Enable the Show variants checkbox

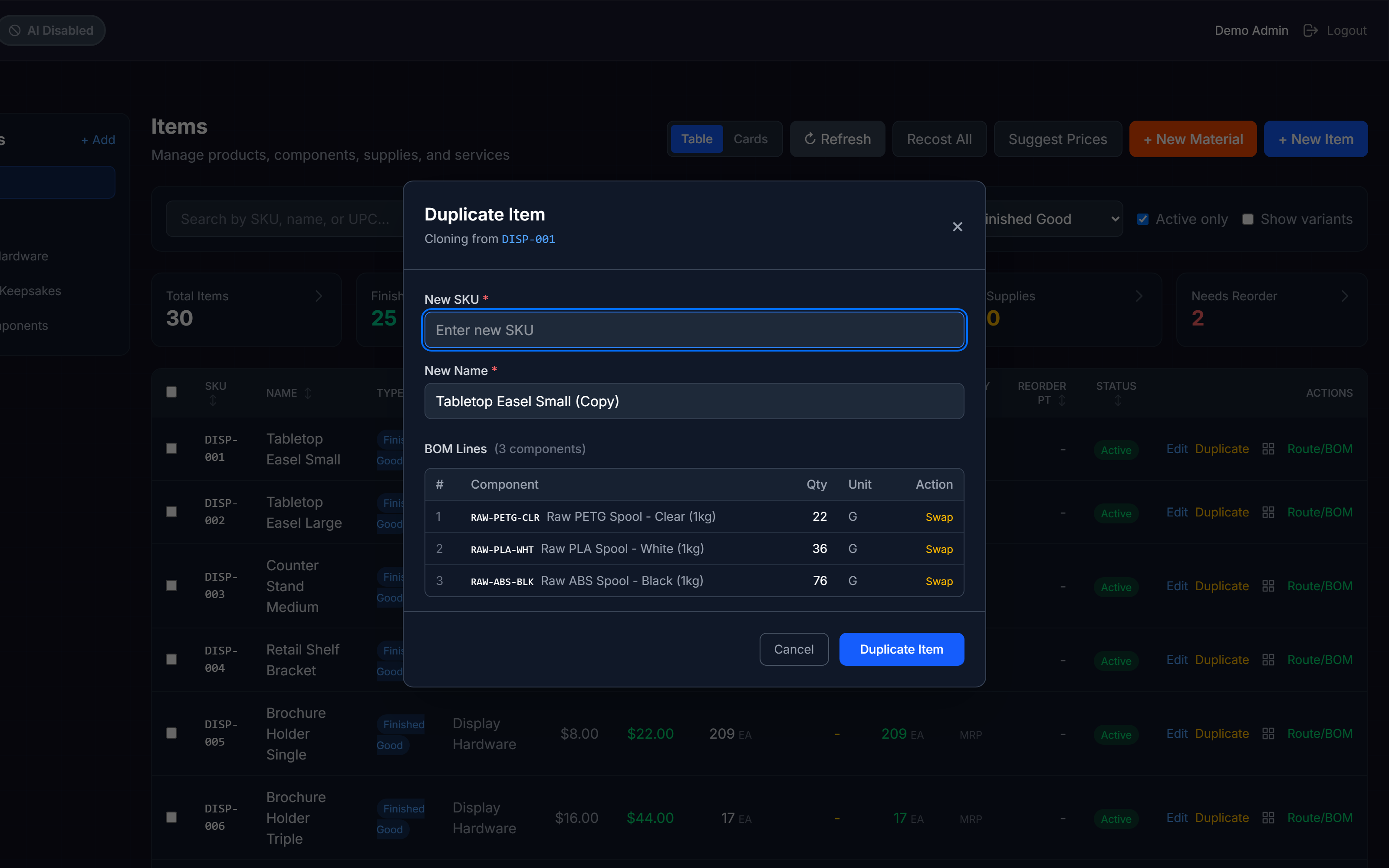[x=1248, y=219]
